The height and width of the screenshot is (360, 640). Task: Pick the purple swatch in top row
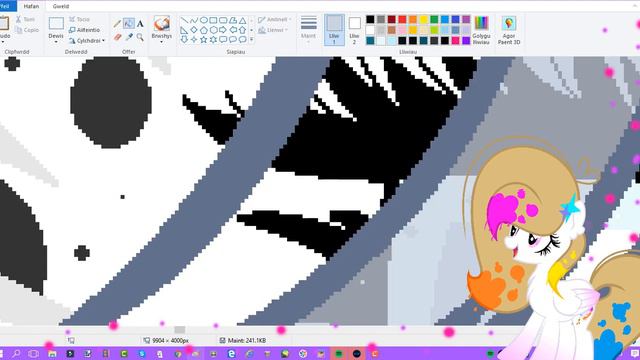(466, 19)
